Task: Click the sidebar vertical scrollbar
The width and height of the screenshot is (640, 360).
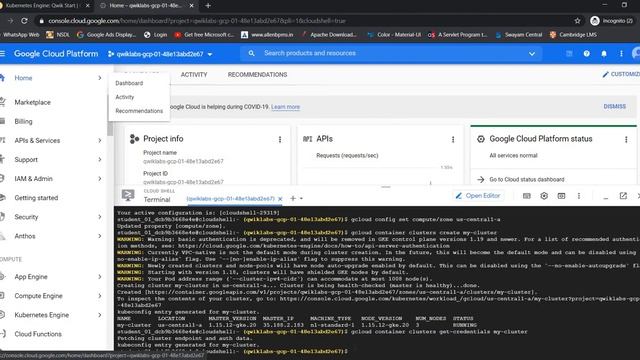Action: tap(110, 129)
